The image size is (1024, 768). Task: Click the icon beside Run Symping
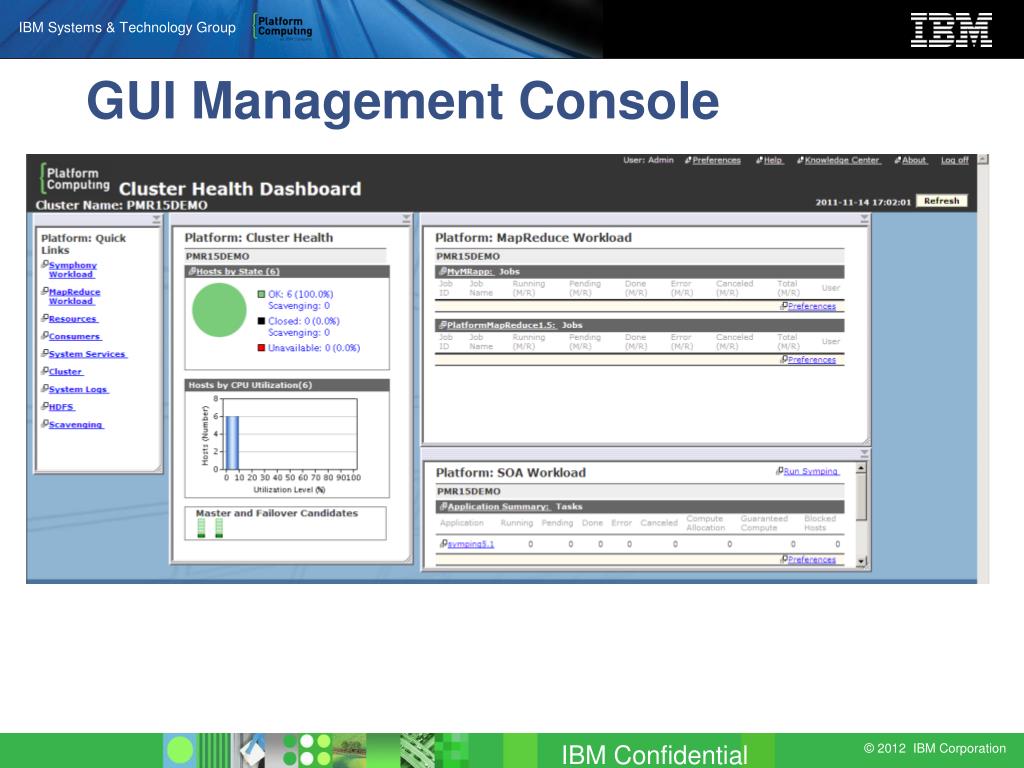coord(780,471)
